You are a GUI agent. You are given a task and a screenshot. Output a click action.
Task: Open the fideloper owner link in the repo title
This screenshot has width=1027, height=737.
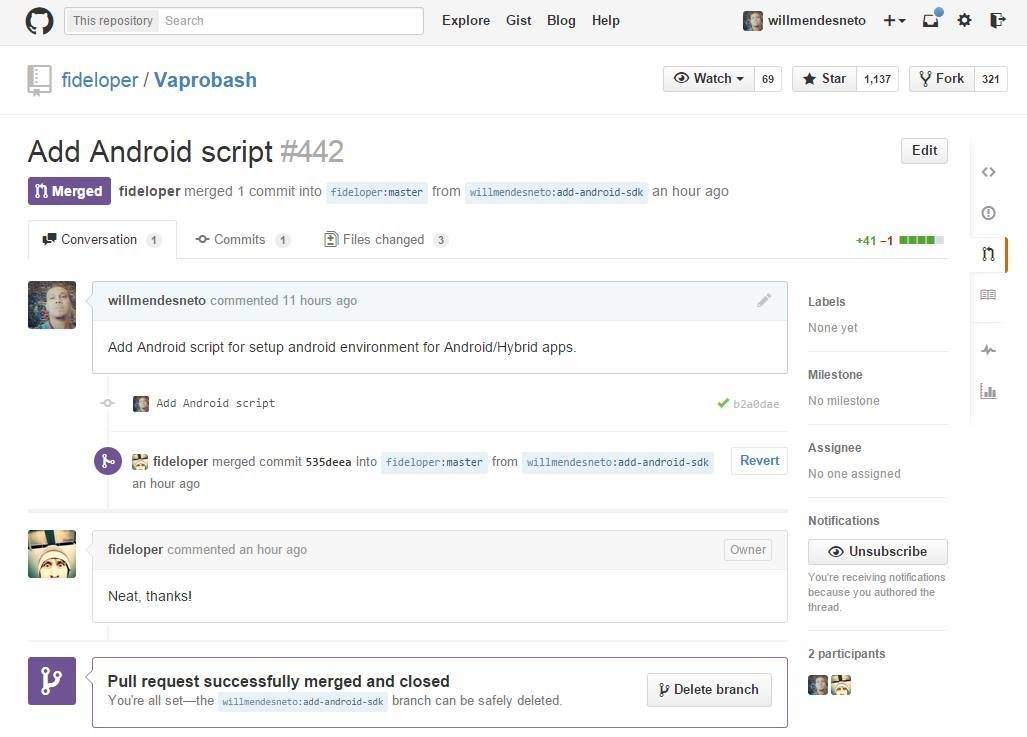pos(100,80)
